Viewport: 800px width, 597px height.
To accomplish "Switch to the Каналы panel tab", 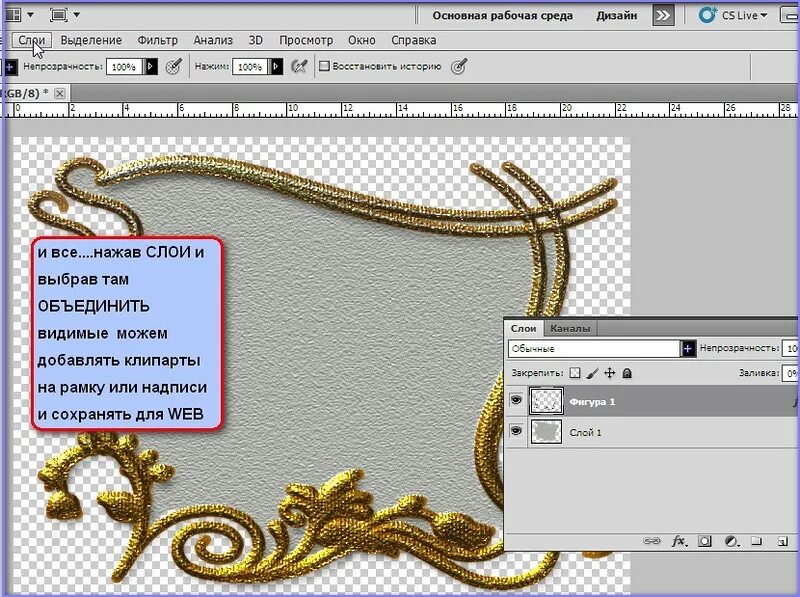I will point(570,329).
